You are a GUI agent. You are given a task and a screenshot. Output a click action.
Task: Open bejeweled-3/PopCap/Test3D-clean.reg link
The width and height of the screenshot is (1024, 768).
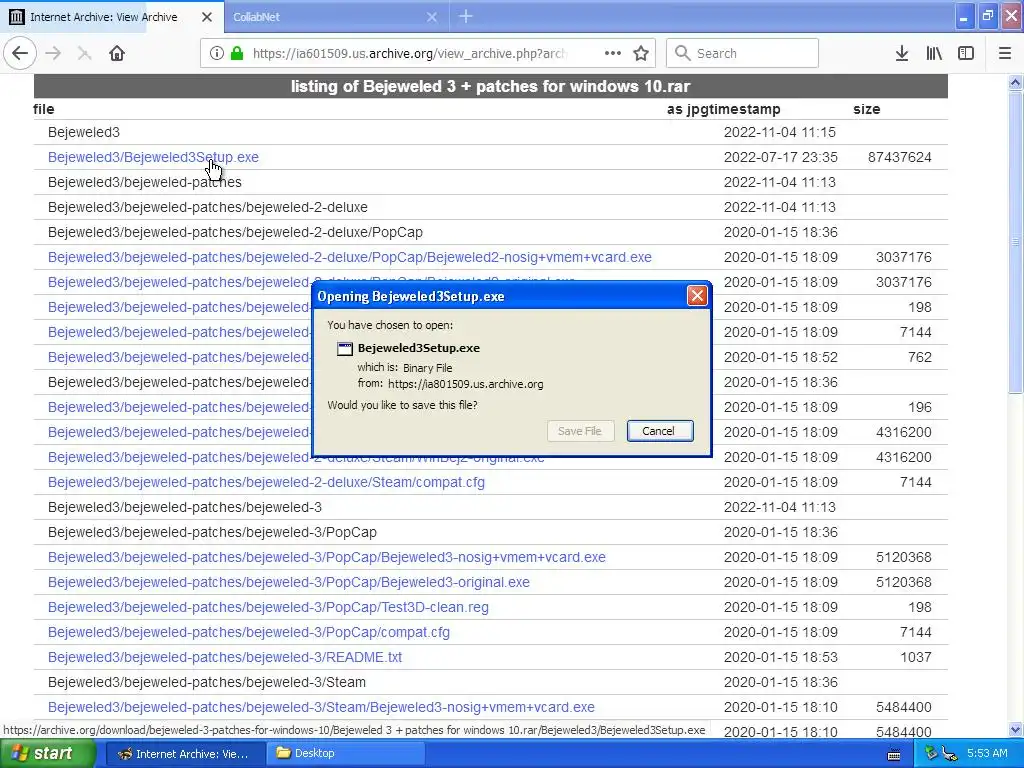pos(268,607)
